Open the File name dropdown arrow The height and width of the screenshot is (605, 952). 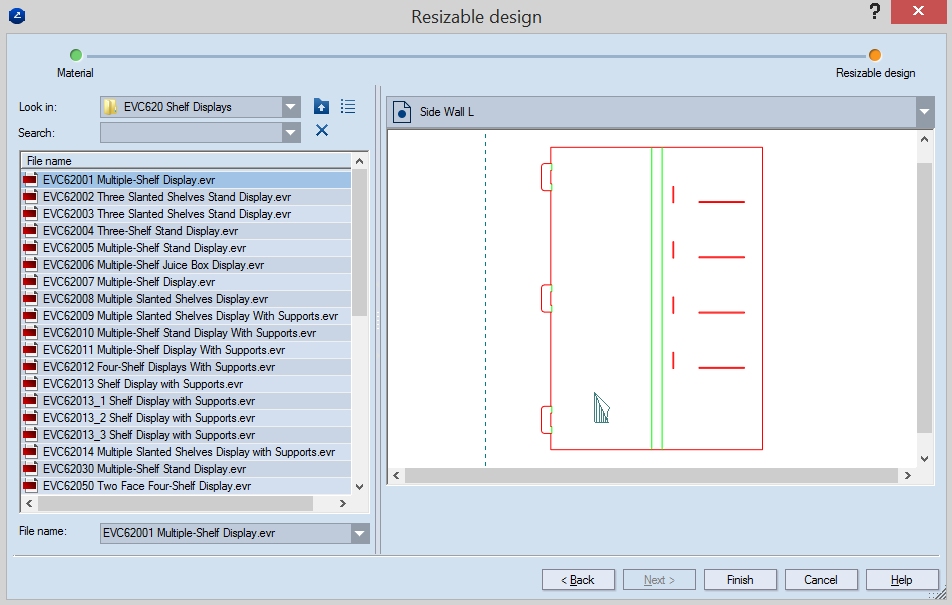pyautogui.click(x=359, y=533)
